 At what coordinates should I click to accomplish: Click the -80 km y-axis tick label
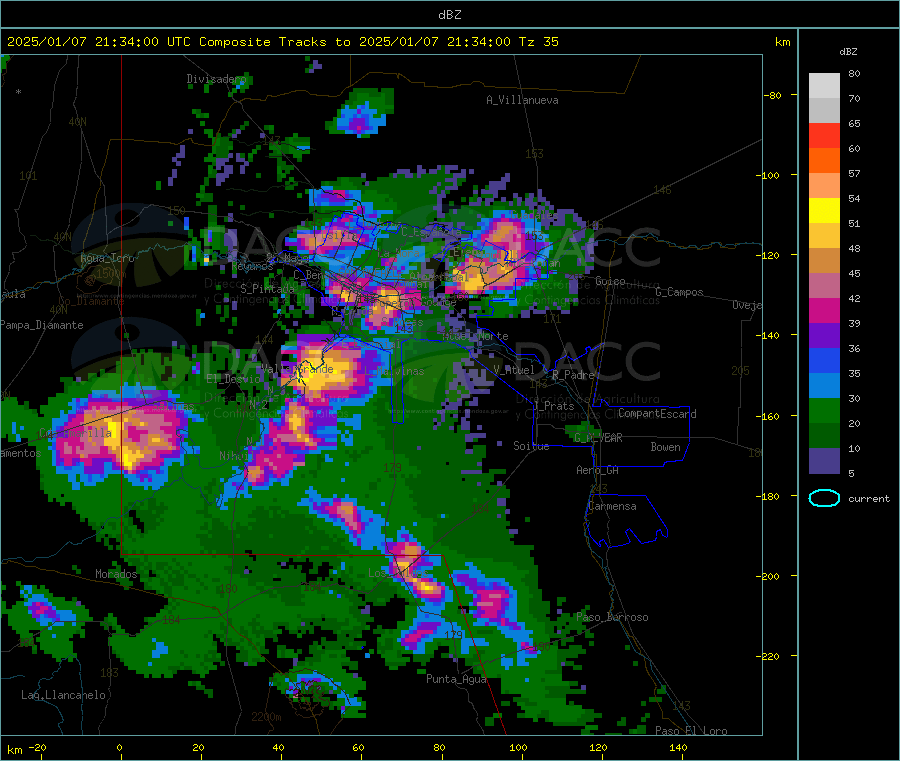pos(772,95)
